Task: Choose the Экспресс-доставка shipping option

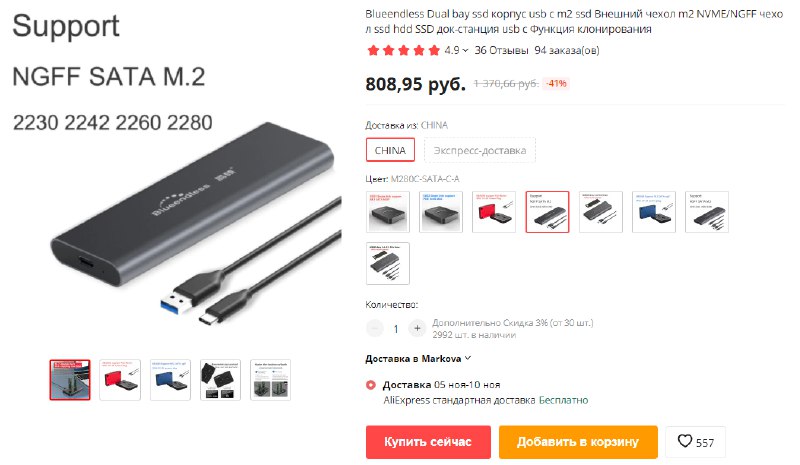Action: (480, 151)
